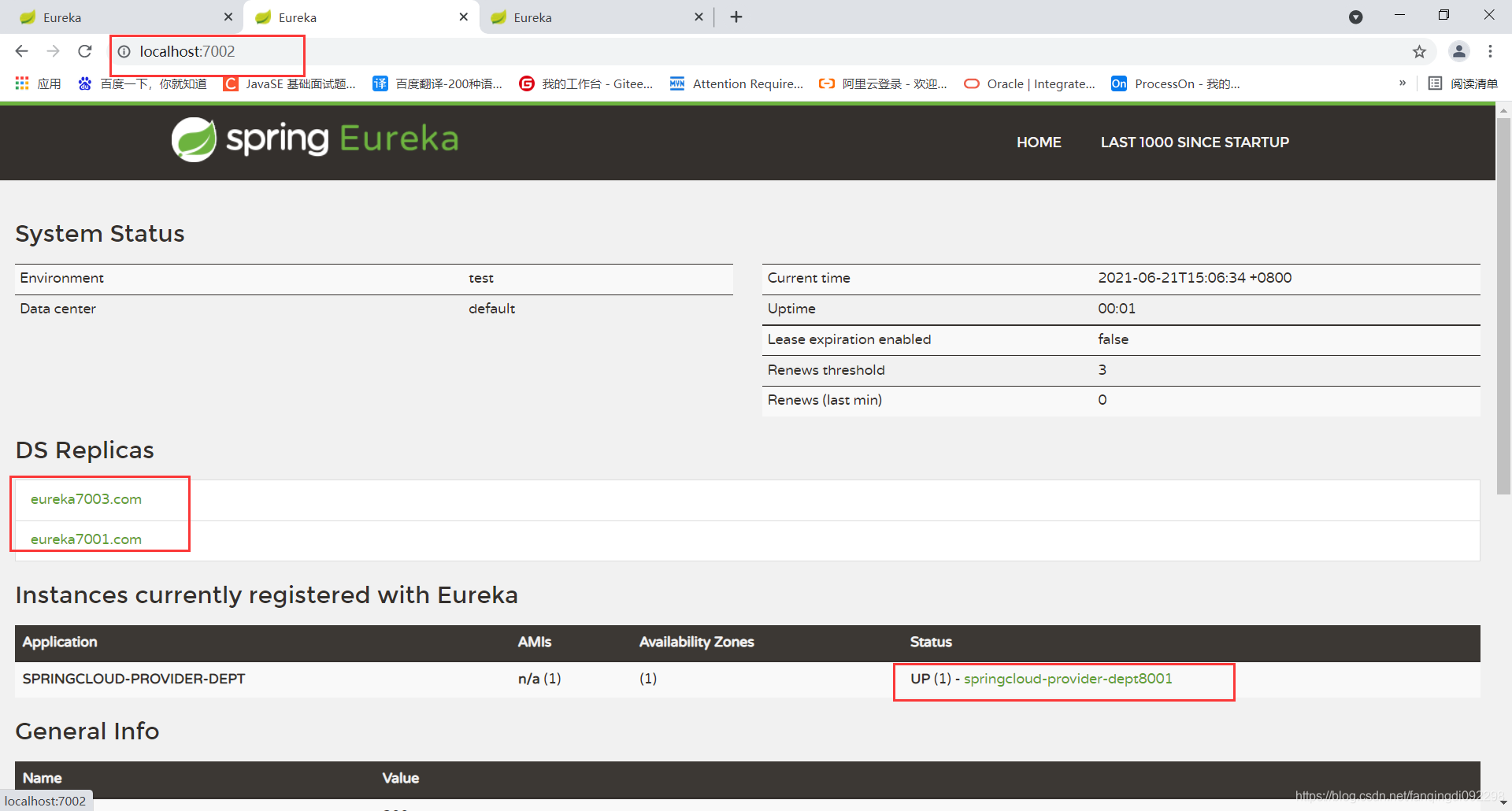
Task: Close the third Eureka tab
Action: (699, 17)
